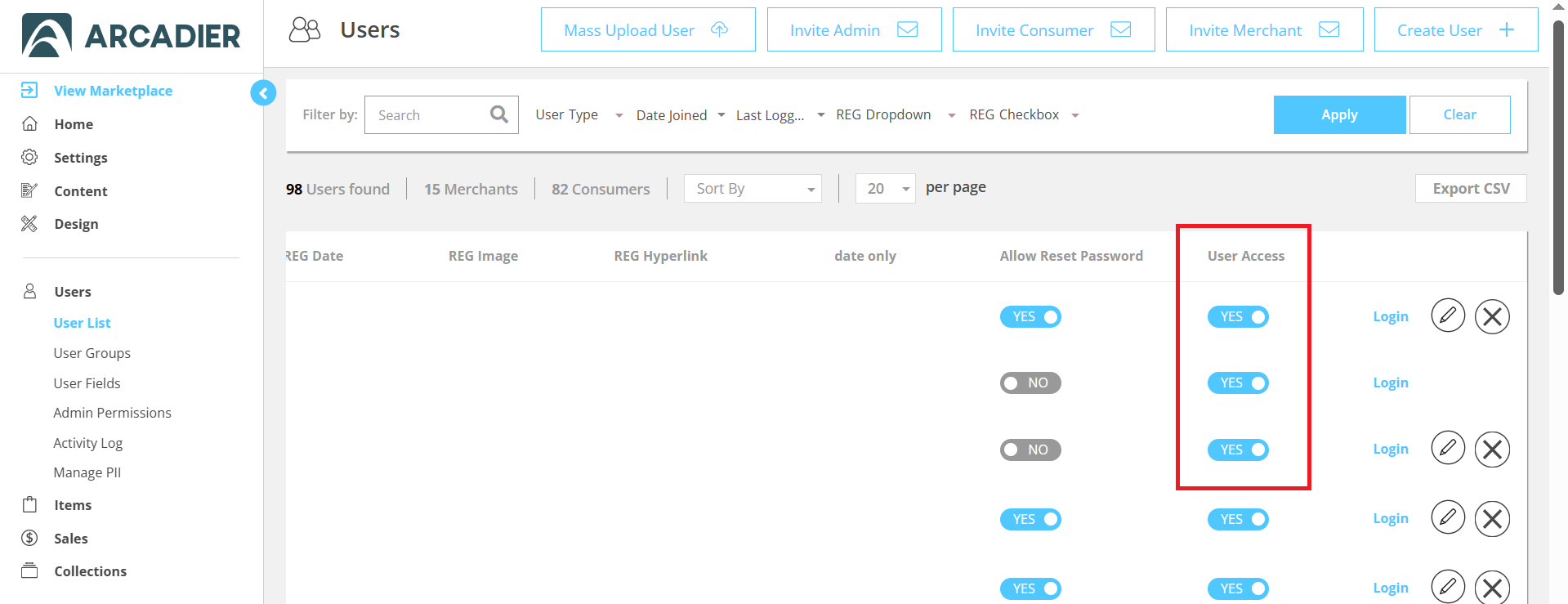Open User Groups in sidebar
This screenshot has height=604, width=1568.
92,353
